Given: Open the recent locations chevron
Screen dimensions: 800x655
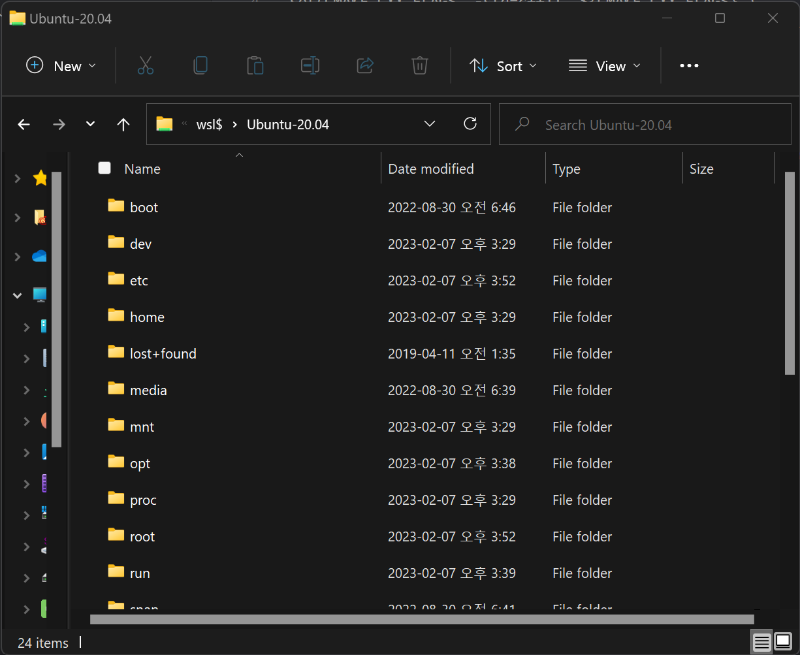Looking at the screenshot, I should point(90,124).
